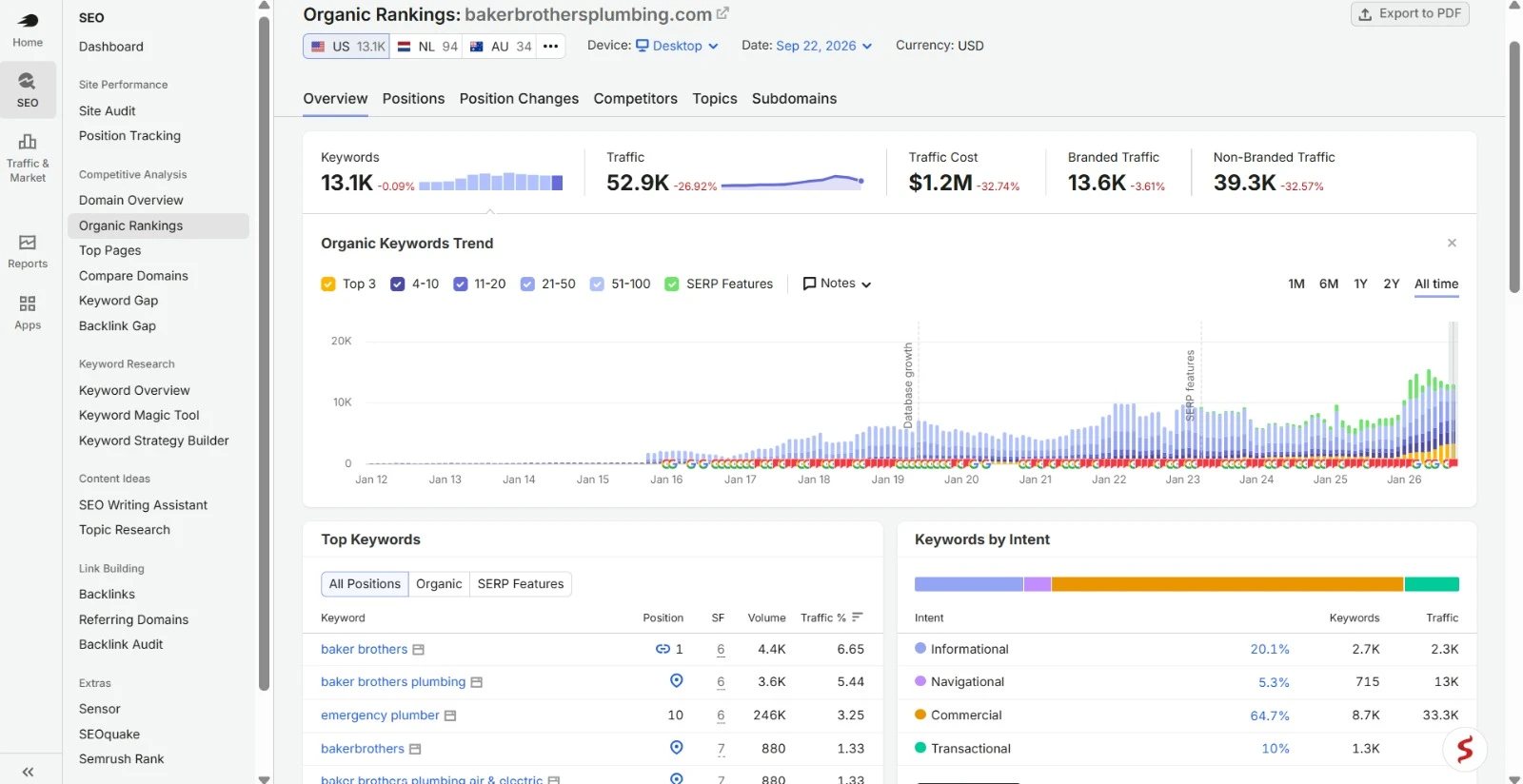Click the blue Informational intent bar segment
1523x784 pixels.
pyautogui.click(x=968, y=584)
